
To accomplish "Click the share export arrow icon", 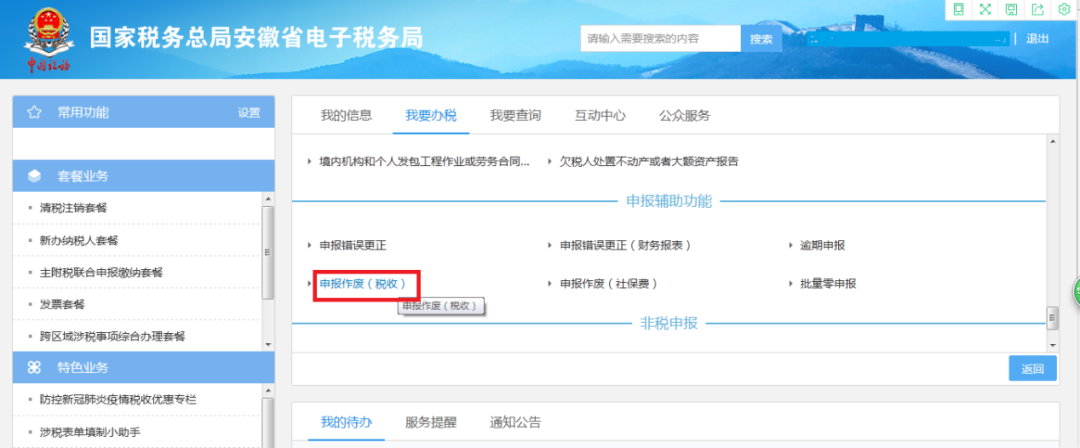I will point(1037,9).
